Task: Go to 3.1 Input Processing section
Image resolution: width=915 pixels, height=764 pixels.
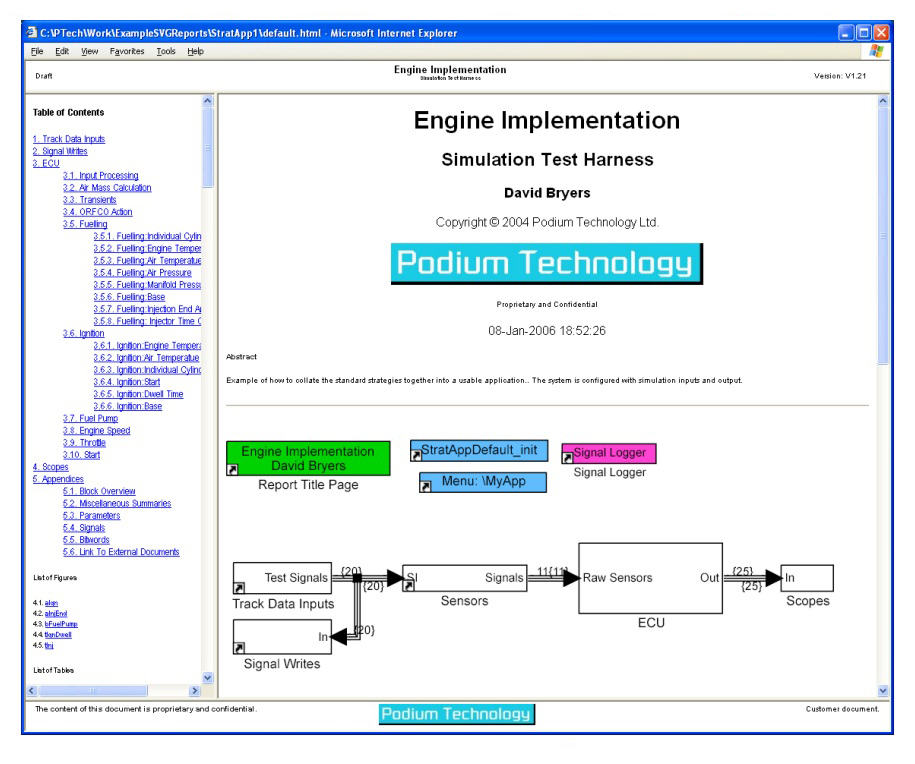Action: (100, 176)
